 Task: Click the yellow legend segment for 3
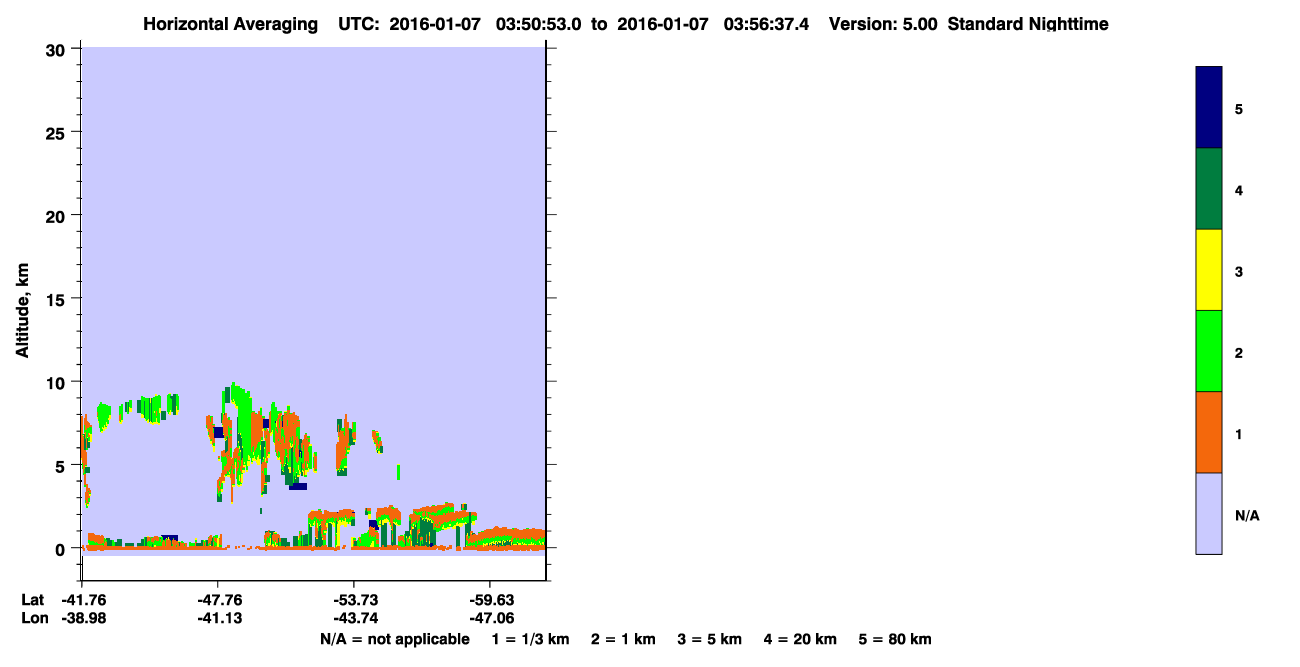coord(1209,270)
